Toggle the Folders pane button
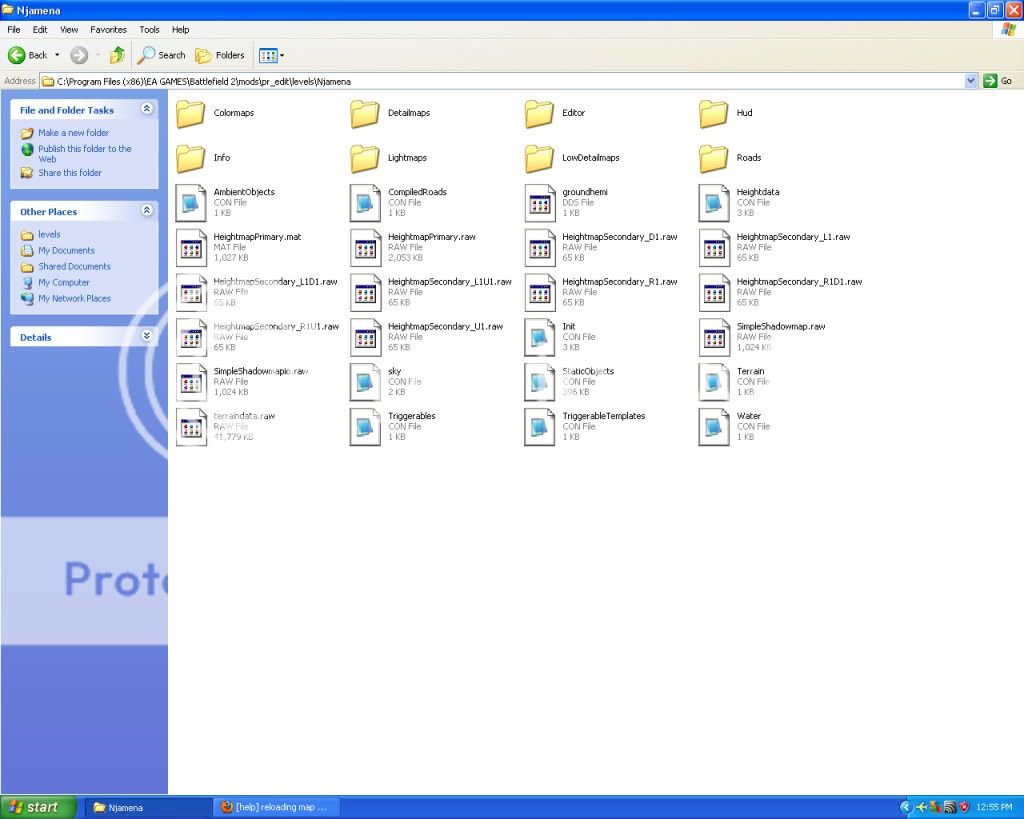This screenshot has height=819, width=1024. (220, 55)
